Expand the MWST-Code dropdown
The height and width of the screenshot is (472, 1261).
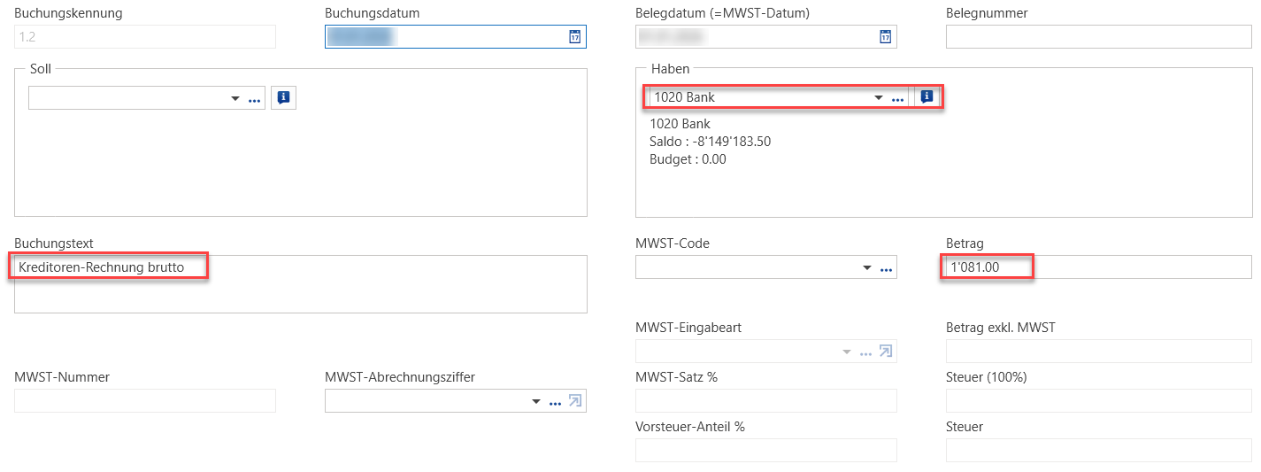tap(867, 268)
